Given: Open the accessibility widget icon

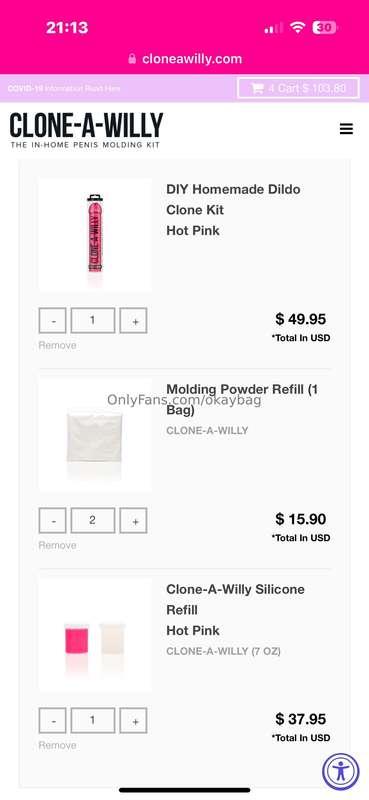Looking at the screenshot, I should 340,772.
